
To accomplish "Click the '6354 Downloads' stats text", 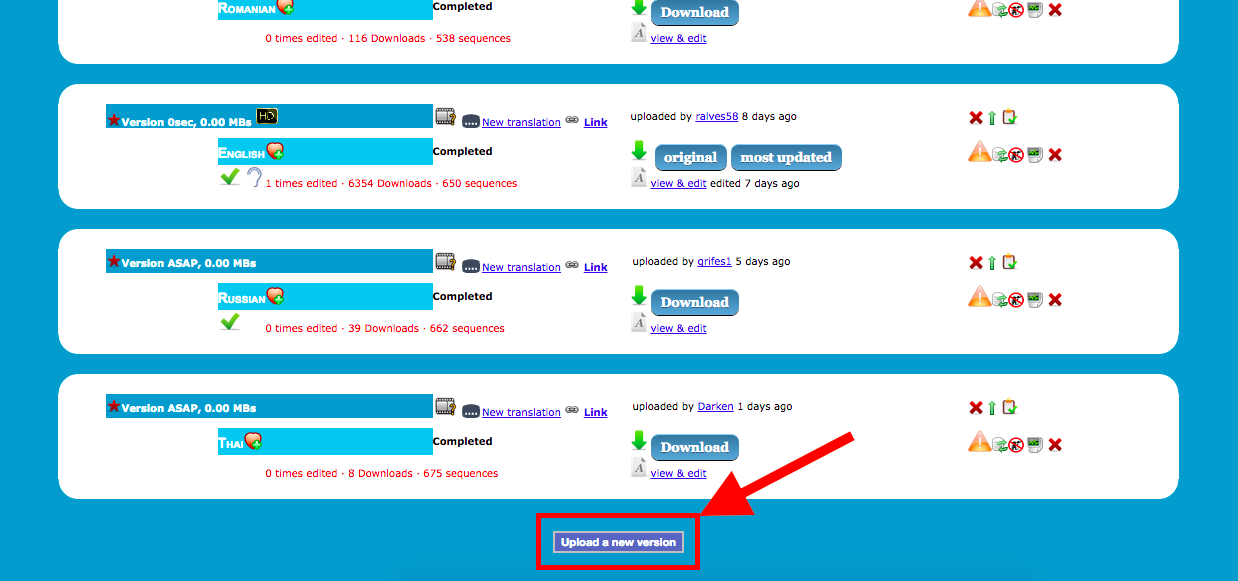I will 390,184.
